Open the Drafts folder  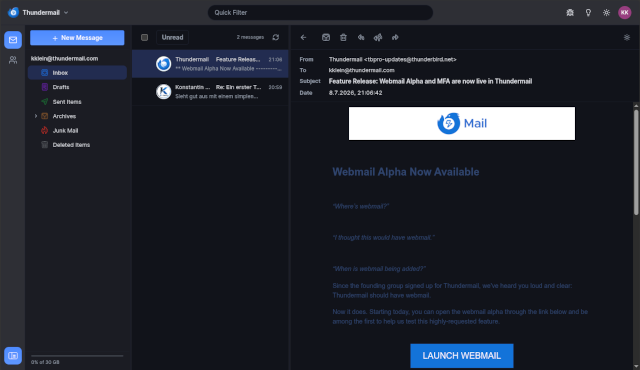tap(77, 87)
